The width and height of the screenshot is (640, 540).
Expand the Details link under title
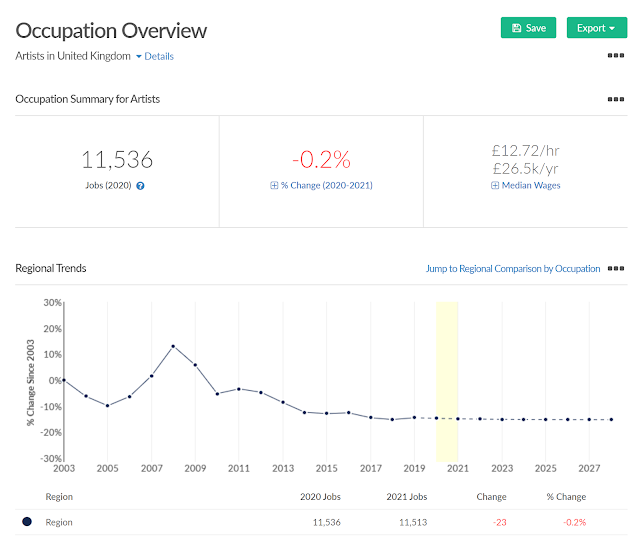click(x=155, y=56)
